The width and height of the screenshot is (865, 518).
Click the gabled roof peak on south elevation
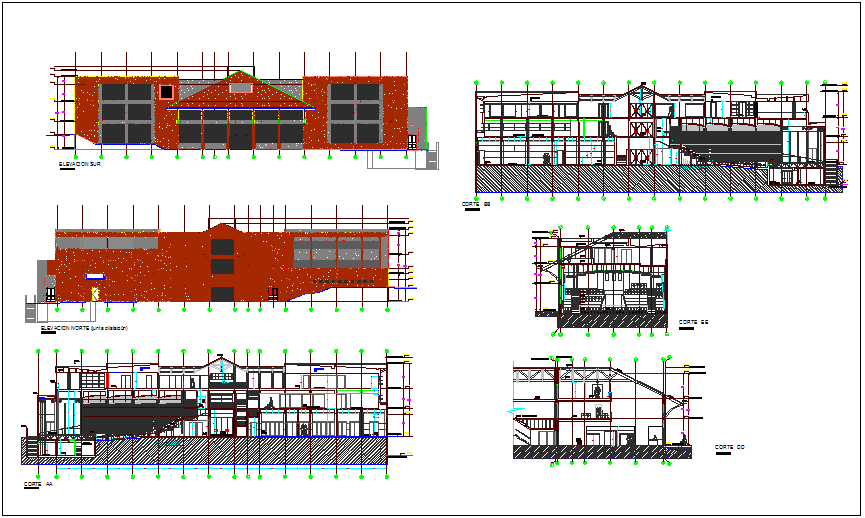pyautogui.click(x=238, y=75)
